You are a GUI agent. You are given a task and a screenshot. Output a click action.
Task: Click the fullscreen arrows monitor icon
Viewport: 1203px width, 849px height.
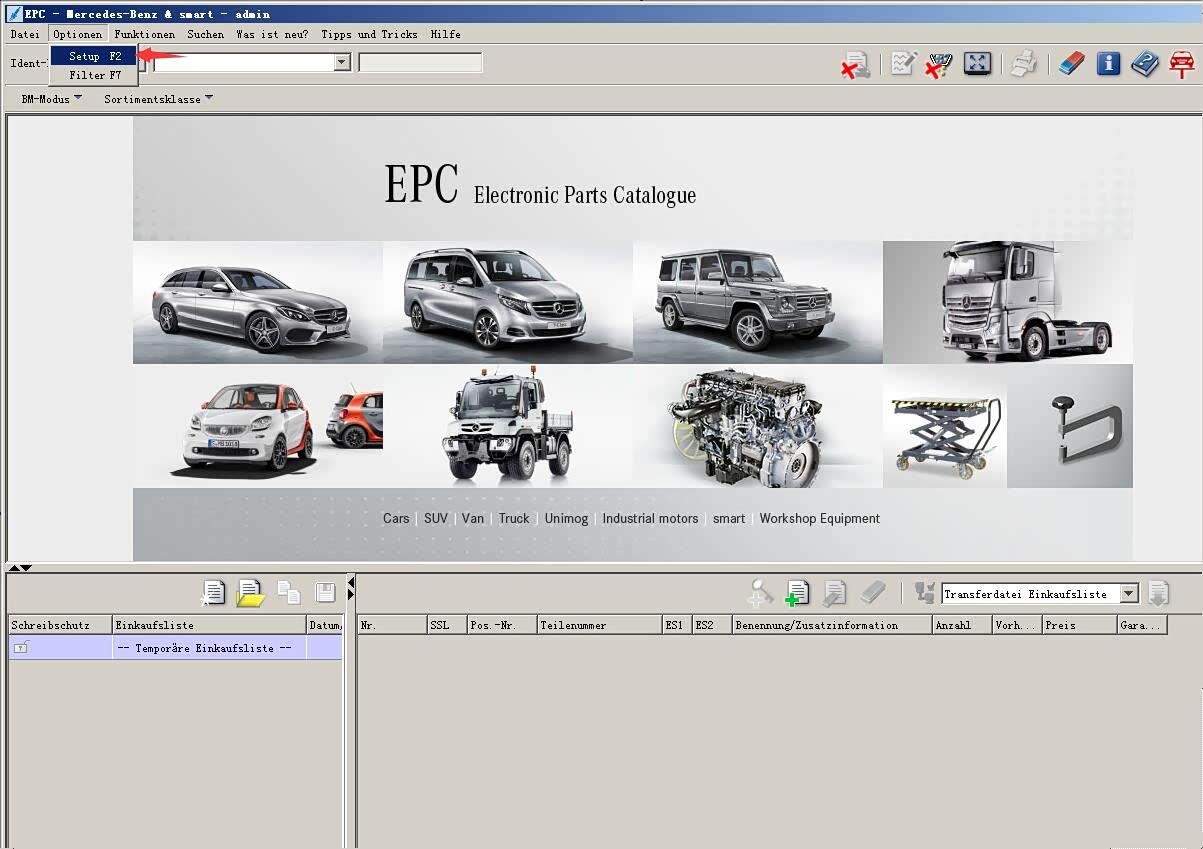tap(977, 64)
